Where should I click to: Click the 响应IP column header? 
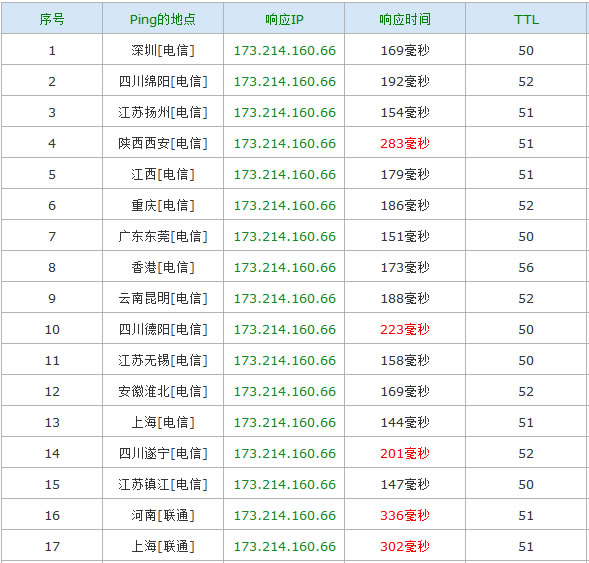click(284, 19)
